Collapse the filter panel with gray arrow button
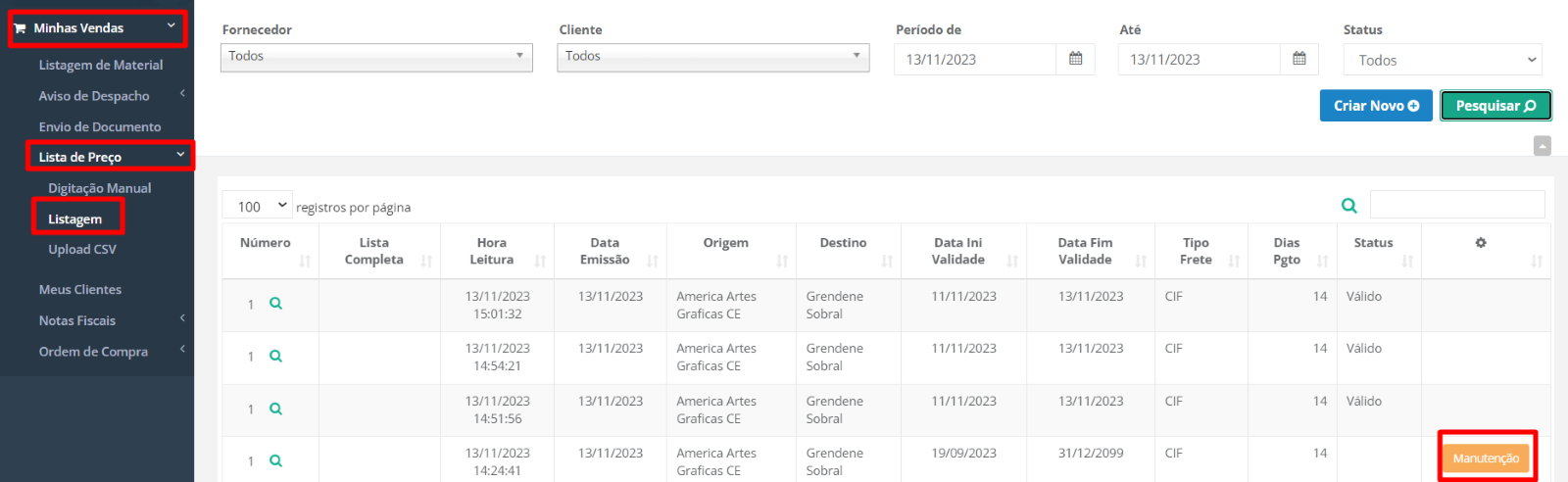 tap(1543, 146)
